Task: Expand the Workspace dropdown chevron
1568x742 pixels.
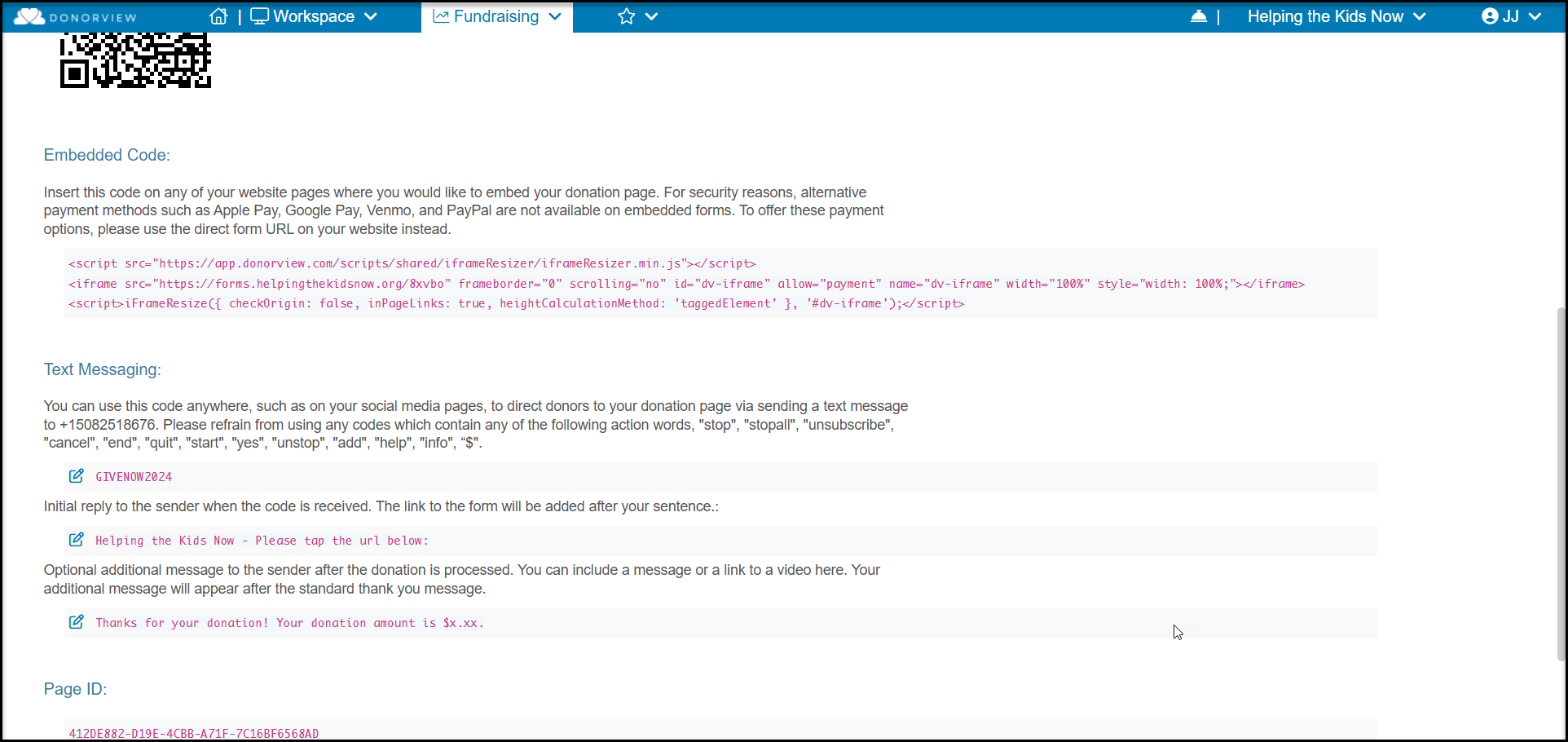Action: click(371, 16)
